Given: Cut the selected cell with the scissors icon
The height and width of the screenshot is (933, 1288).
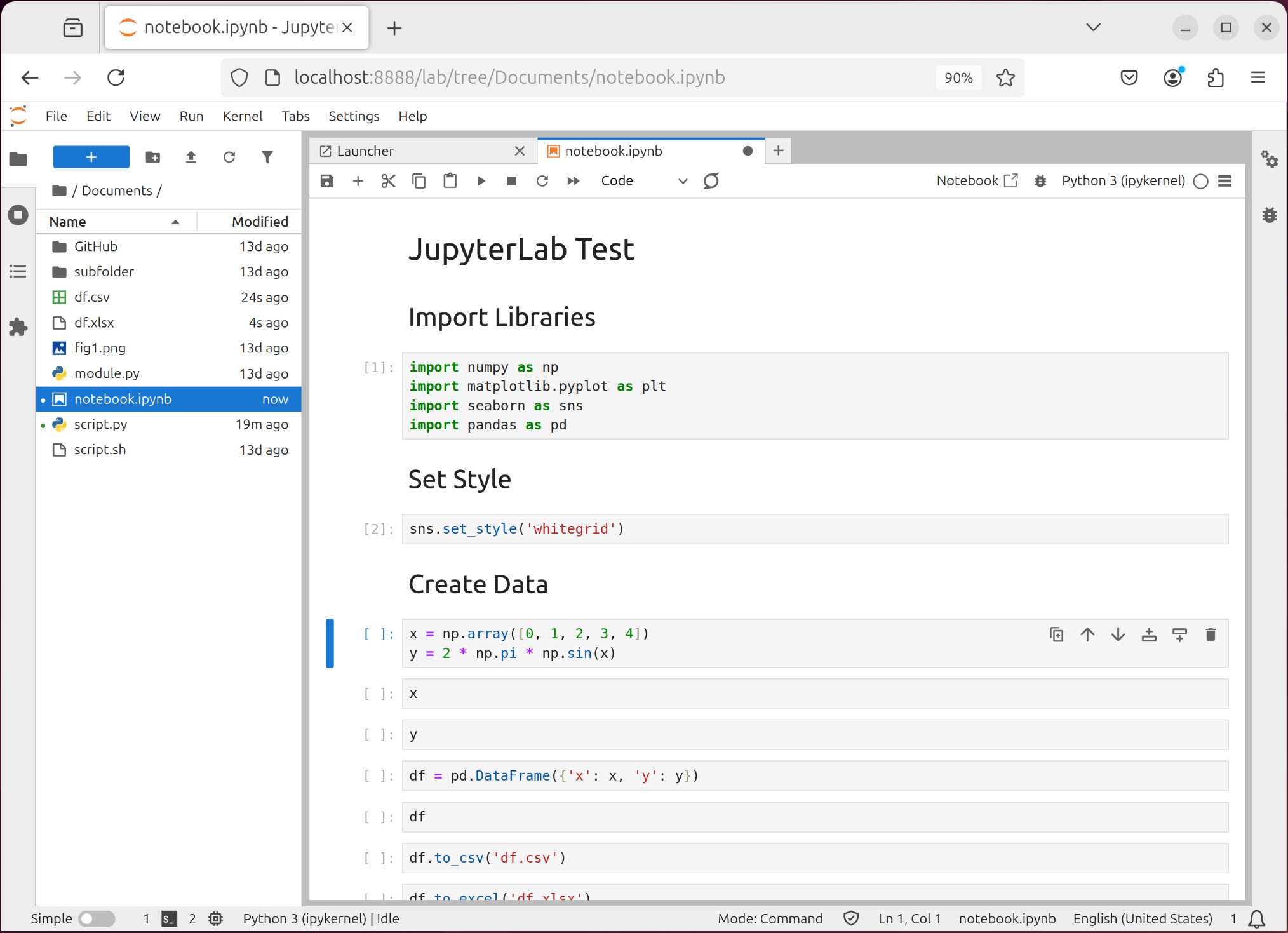Looking at the screenshot, I should pyautogui.click(x=389, y=181).
